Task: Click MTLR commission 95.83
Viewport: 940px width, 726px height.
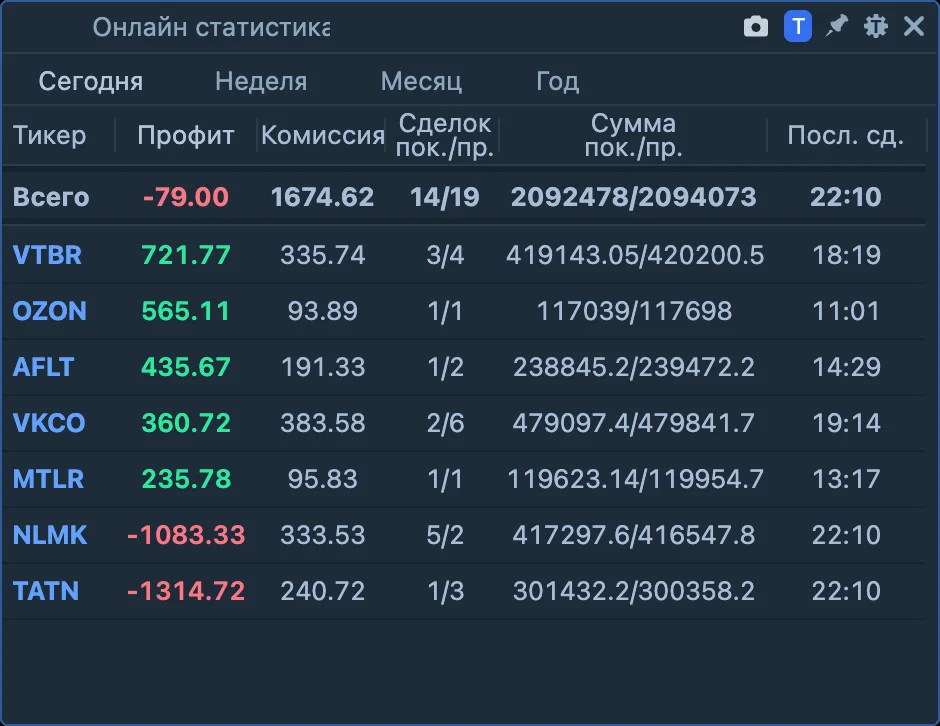Action: coord(323,479)
